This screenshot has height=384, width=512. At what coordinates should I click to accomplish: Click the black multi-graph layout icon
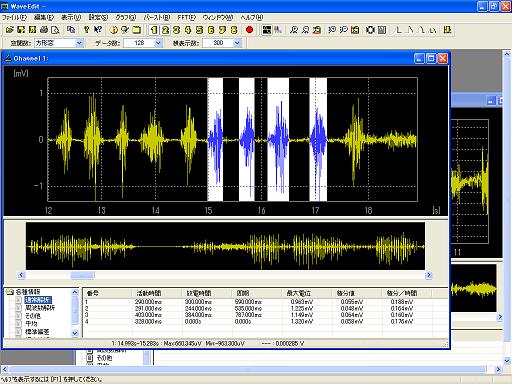[267, 30]
